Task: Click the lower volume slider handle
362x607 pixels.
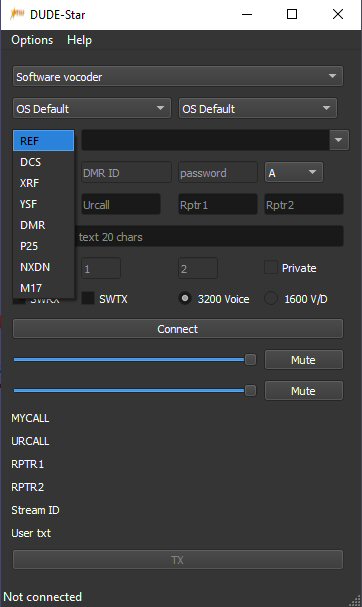Action: click(x=250, y=391)
